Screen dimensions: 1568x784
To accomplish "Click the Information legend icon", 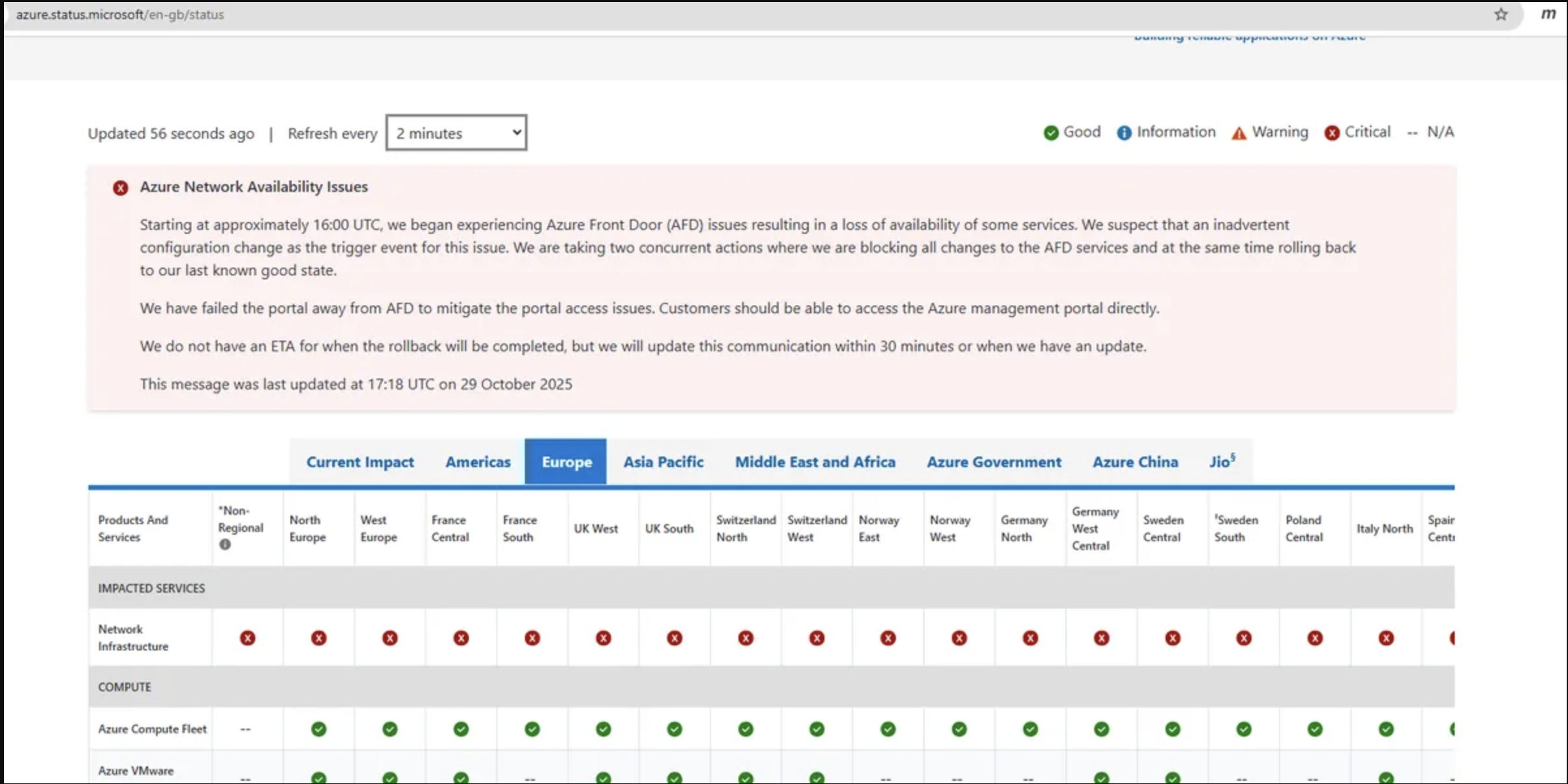I will (x=1124, y=133).
